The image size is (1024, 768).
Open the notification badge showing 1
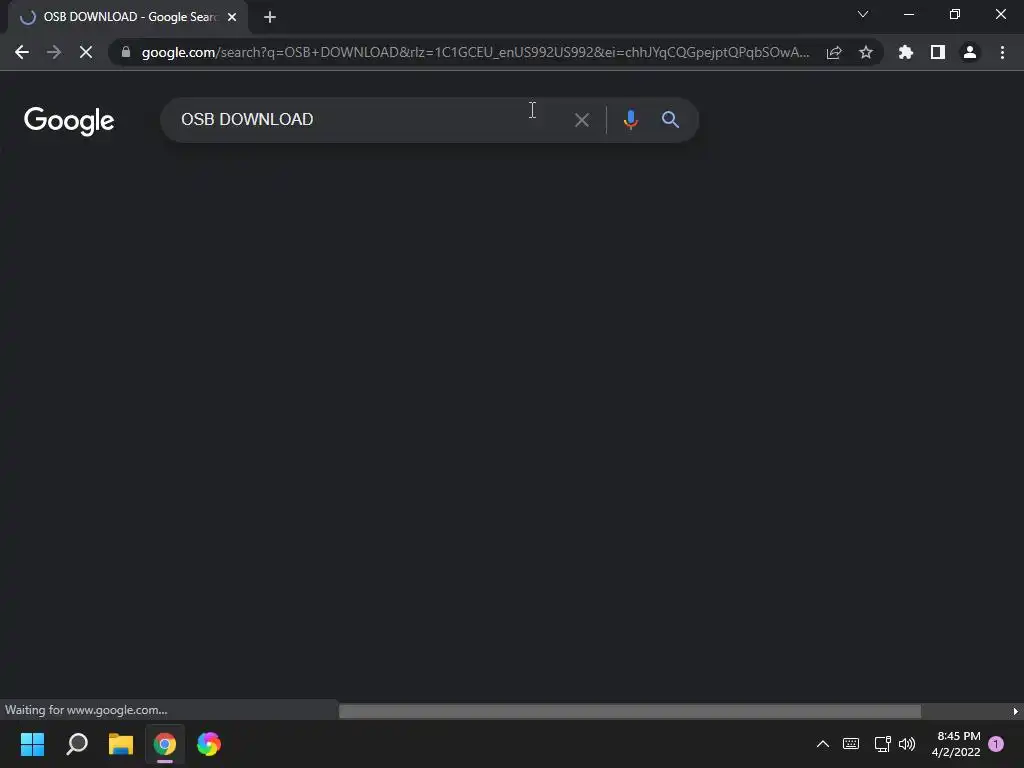coord(996,744)
